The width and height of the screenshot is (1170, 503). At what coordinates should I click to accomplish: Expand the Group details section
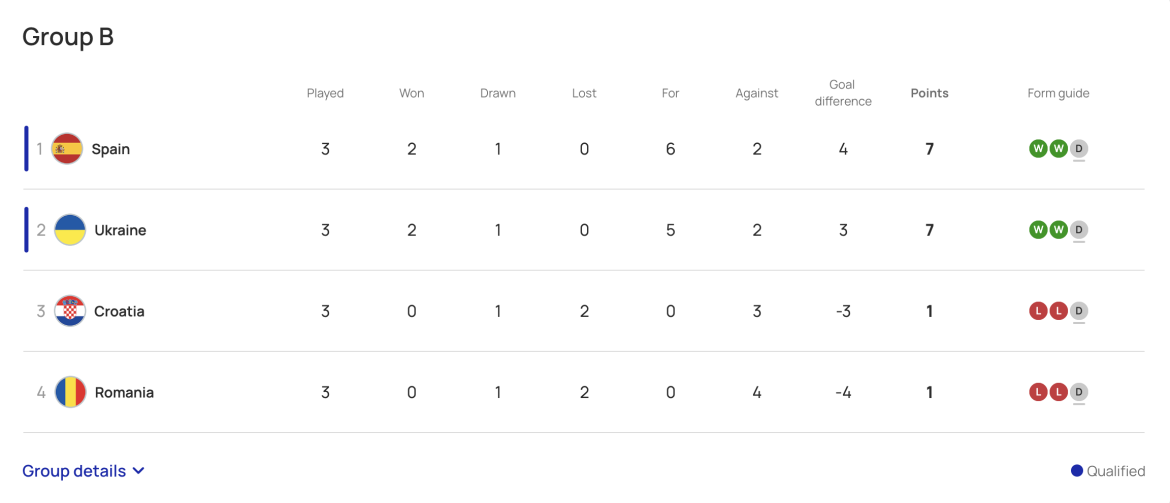coord(74,471)
